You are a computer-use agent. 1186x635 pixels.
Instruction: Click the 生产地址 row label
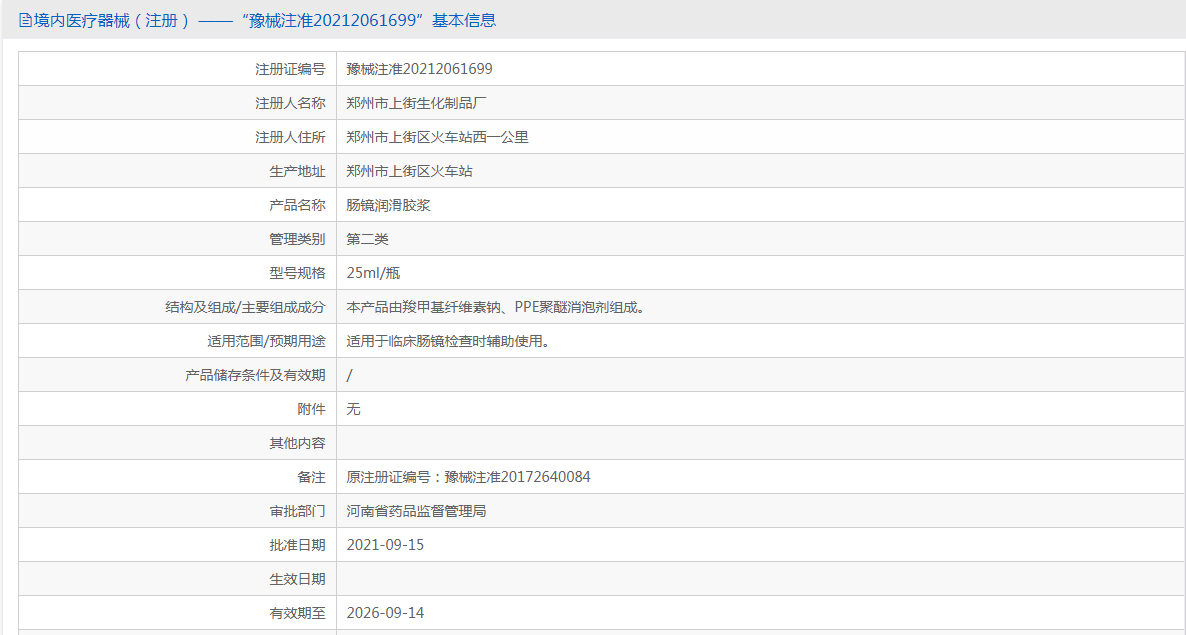(297, 171)
